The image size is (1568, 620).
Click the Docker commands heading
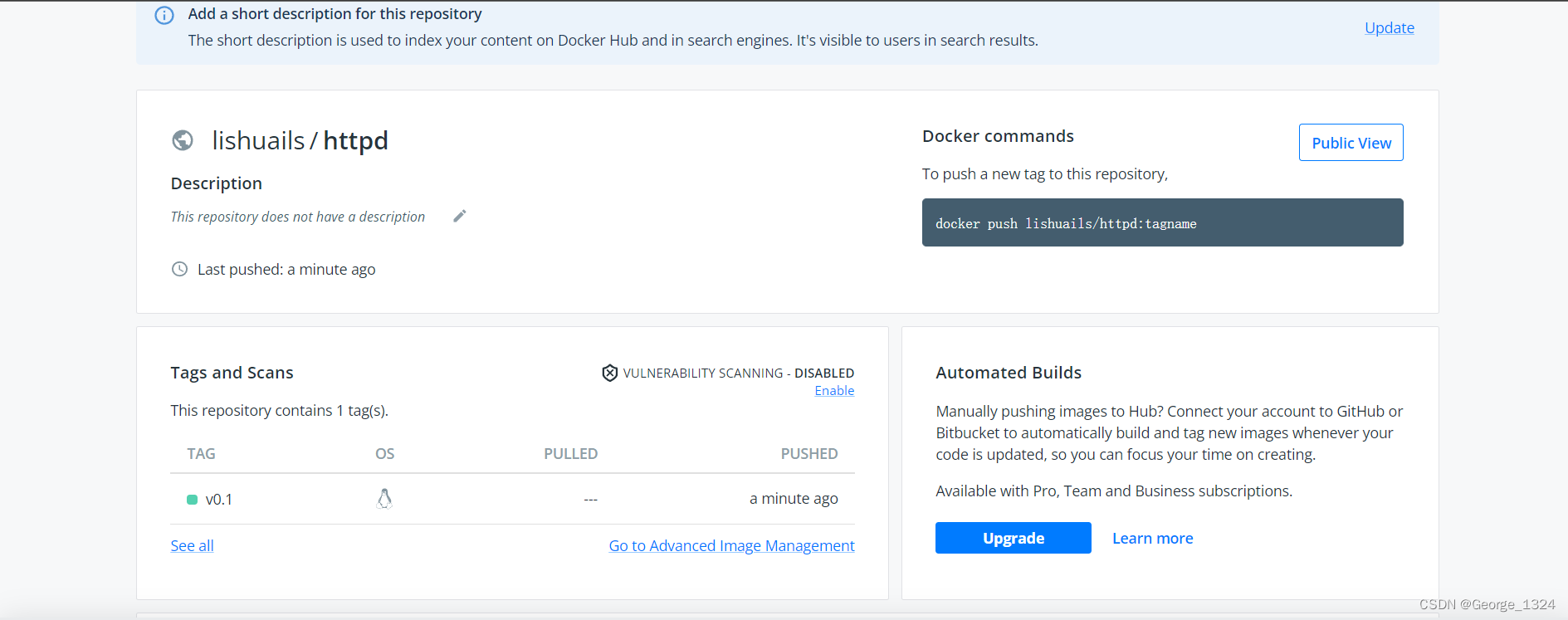coord(998,136)
